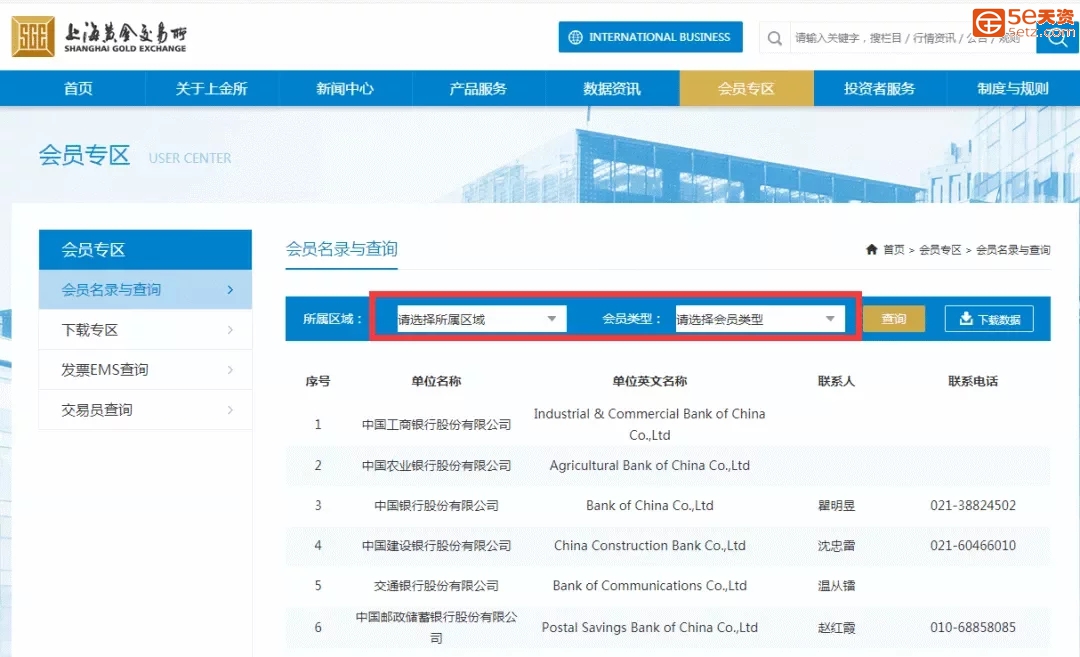The height and width of the screenshot is (657, 1080).
Task: Click contact name 沈忠雷
Action: (x=836, y=545)
